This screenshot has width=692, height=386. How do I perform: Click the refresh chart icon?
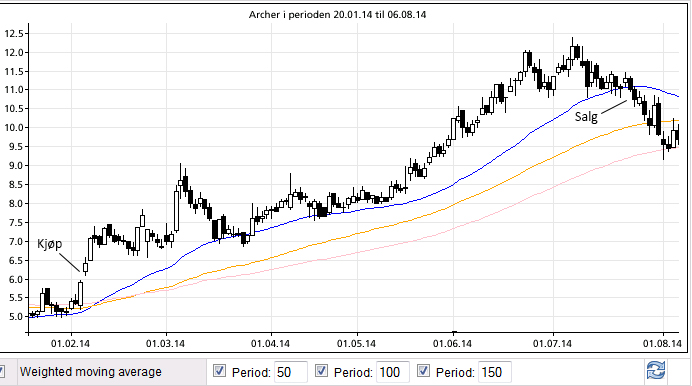(x=656, y=371)
